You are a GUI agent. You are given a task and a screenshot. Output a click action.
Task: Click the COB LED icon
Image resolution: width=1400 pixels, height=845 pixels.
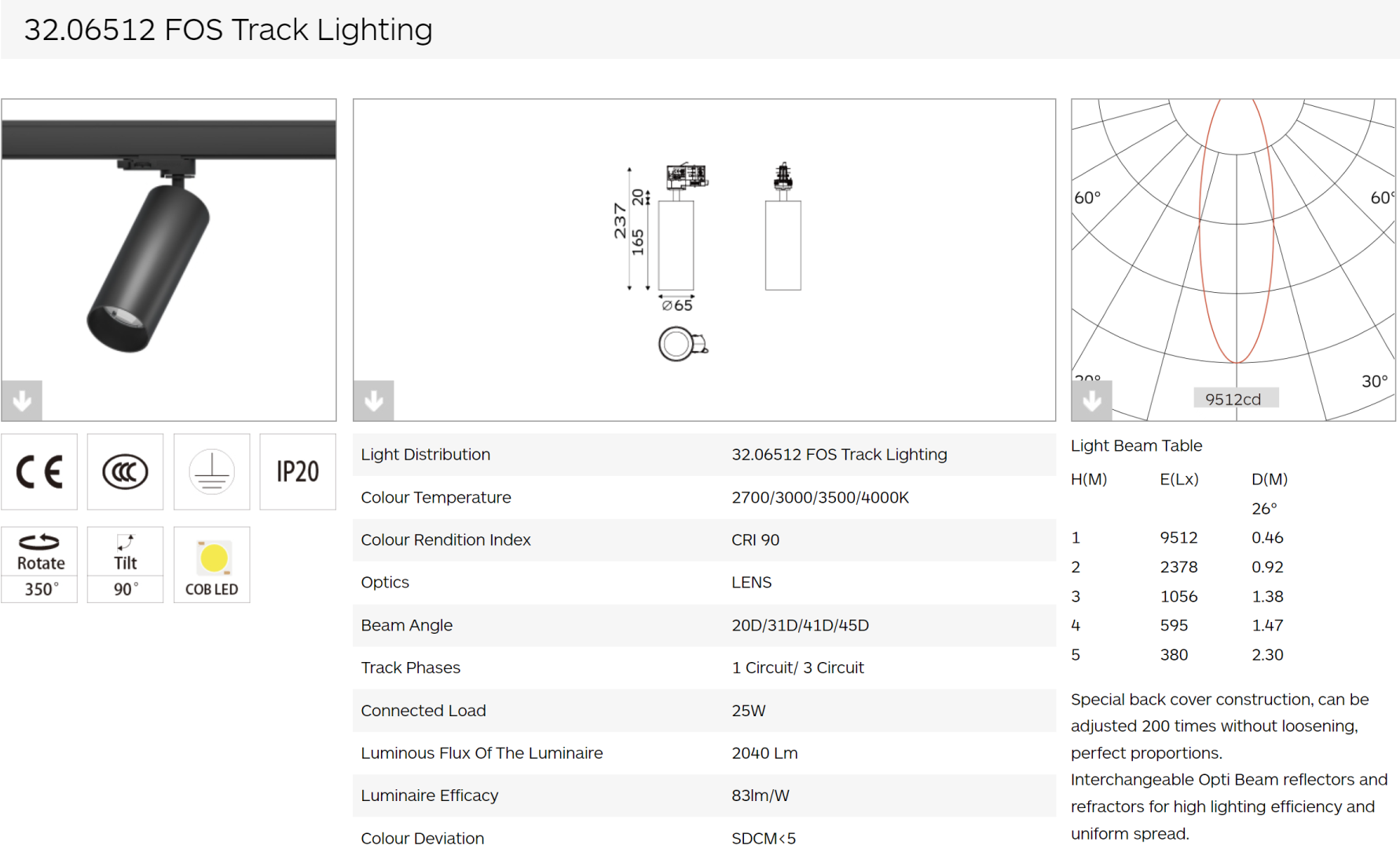pyautogui.click(x=211, y=565)
